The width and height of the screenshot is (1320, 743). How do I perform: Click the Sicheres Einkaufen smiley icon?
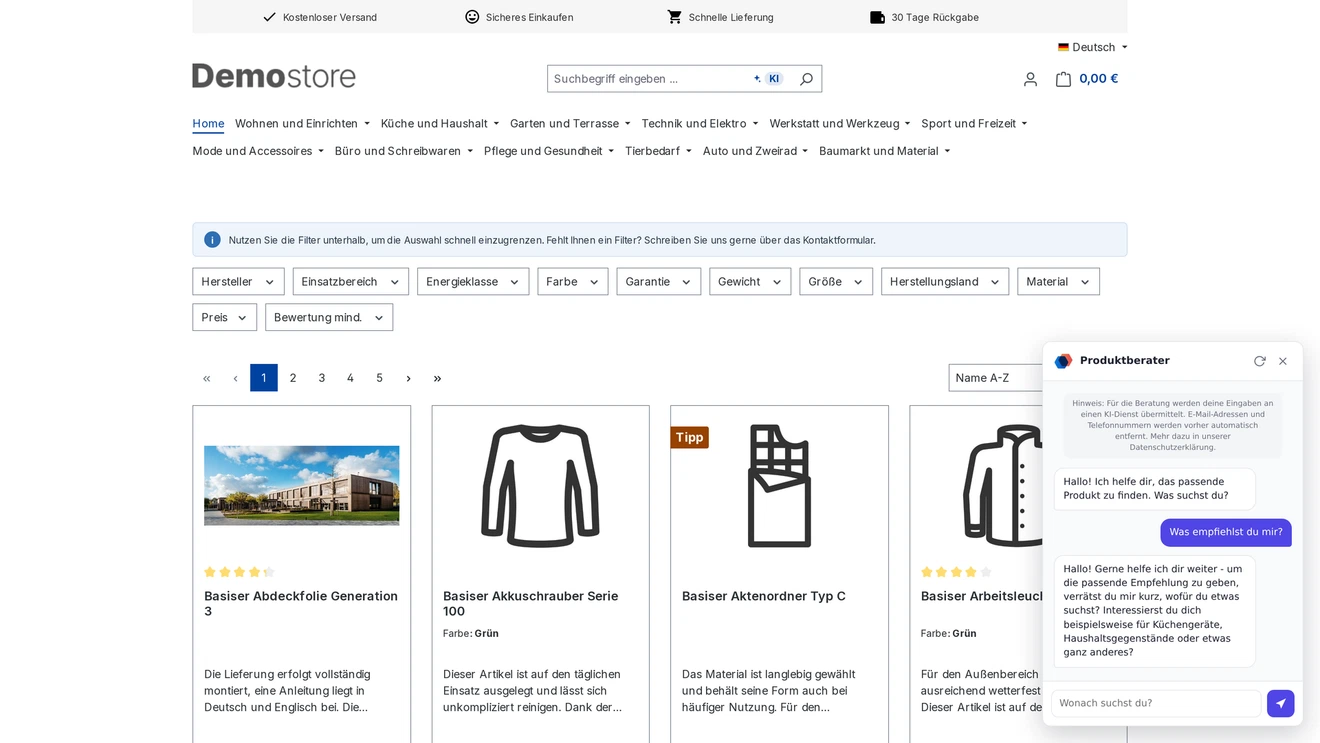click(x=472, y=17)
